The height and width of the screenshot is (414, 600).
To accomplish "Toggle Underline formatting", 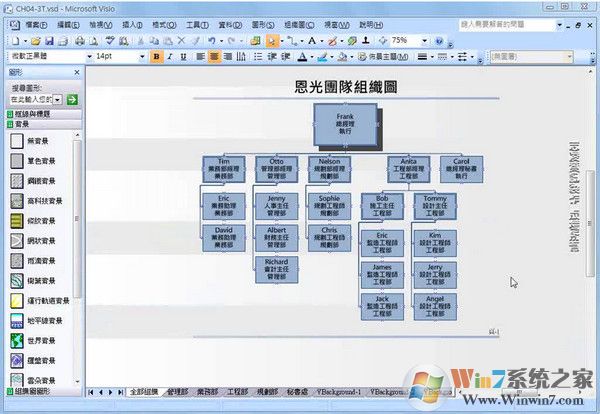I will click(x=183, y=57).
